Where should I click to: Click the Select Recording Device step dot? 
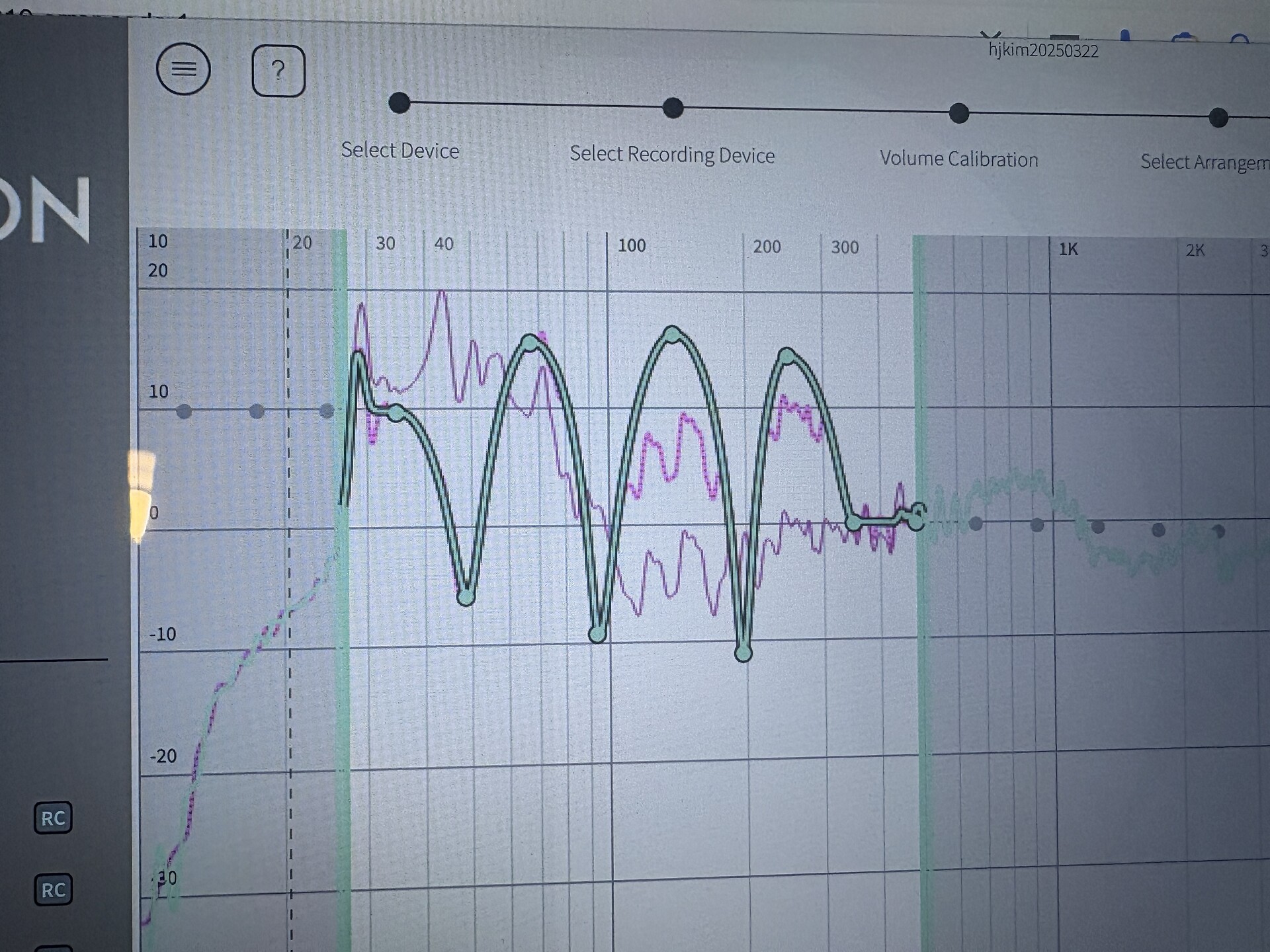point(673,108)
